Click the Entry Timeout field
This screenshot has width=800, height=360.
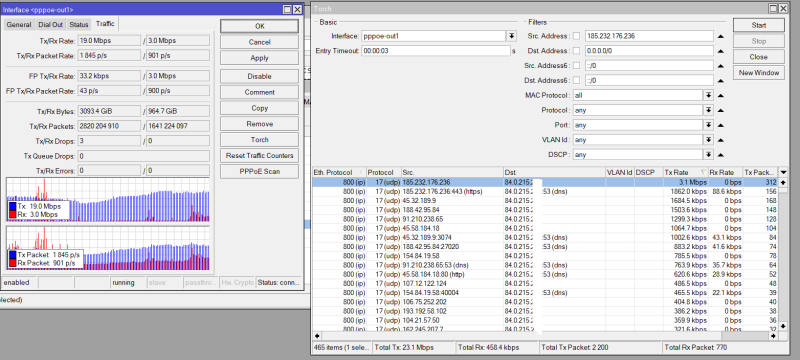435,51
